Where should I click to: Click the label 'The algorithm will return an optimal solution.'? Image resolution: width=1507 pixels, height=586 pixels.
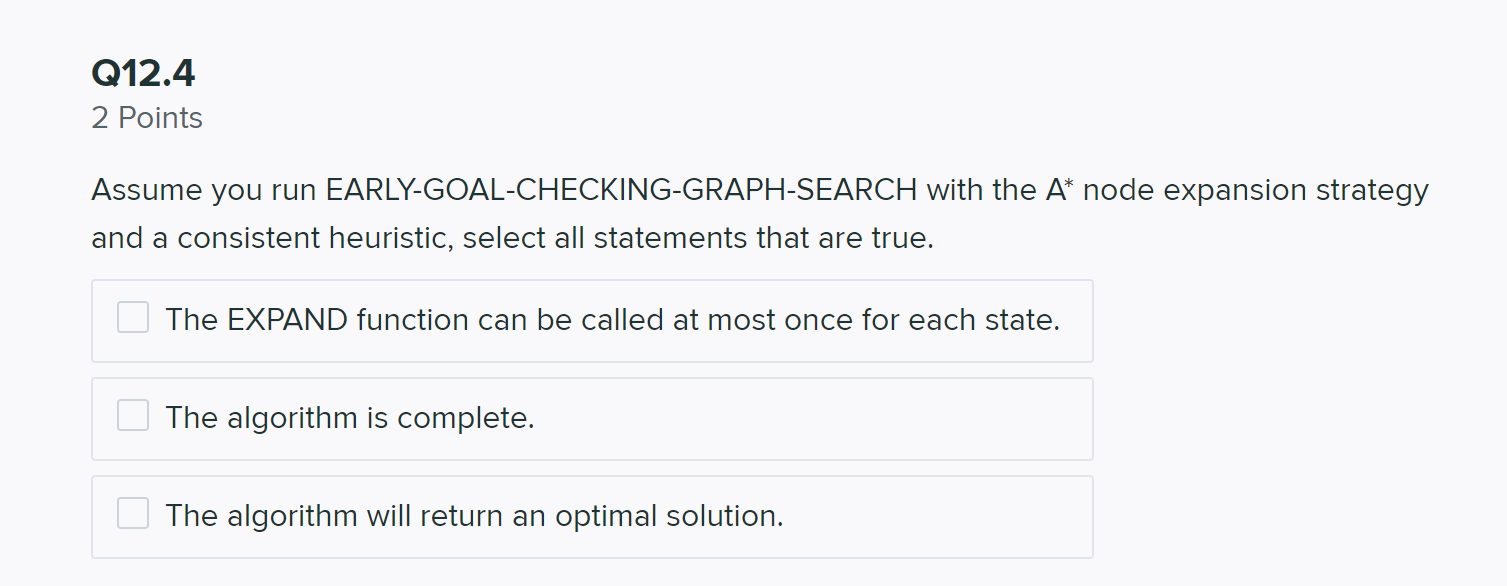tap(475, 516)
